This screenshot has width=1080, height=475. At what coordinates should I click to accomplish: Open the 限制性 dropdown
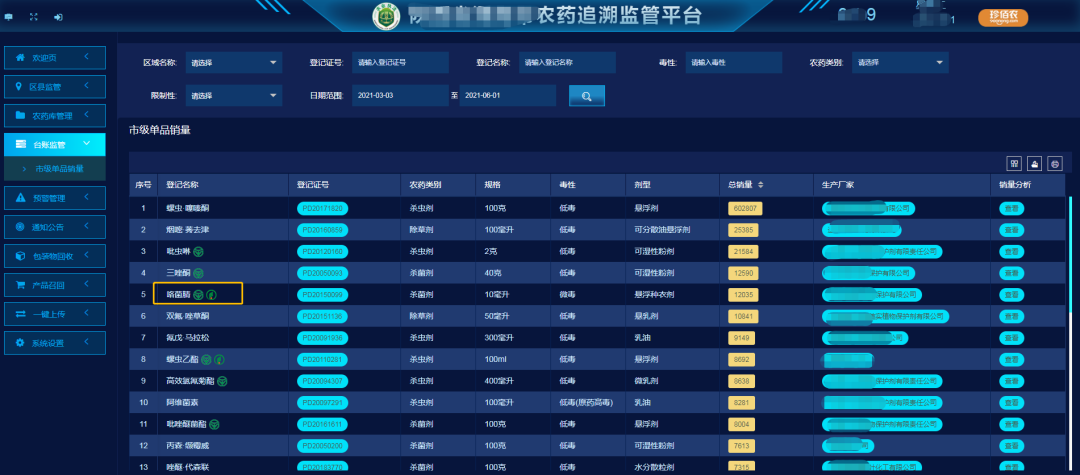click(x=234, y=96)
